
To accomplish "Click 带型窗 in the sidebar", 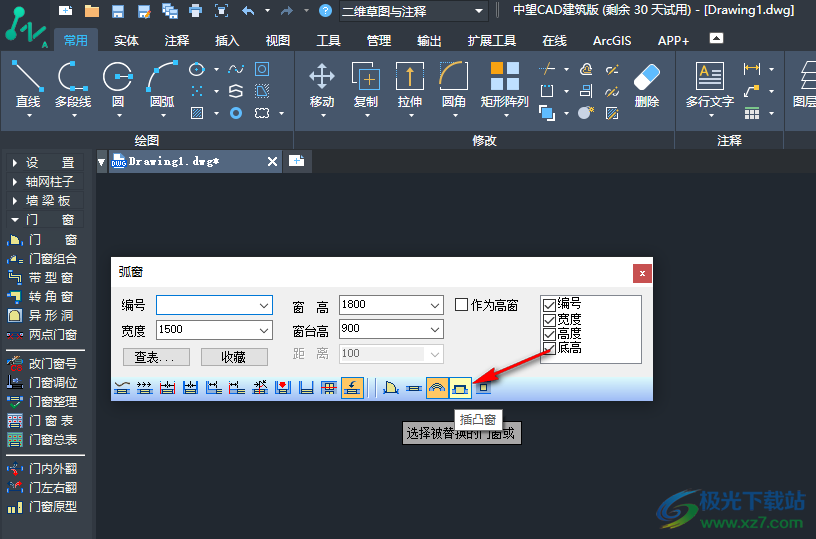I will (41, 277).
